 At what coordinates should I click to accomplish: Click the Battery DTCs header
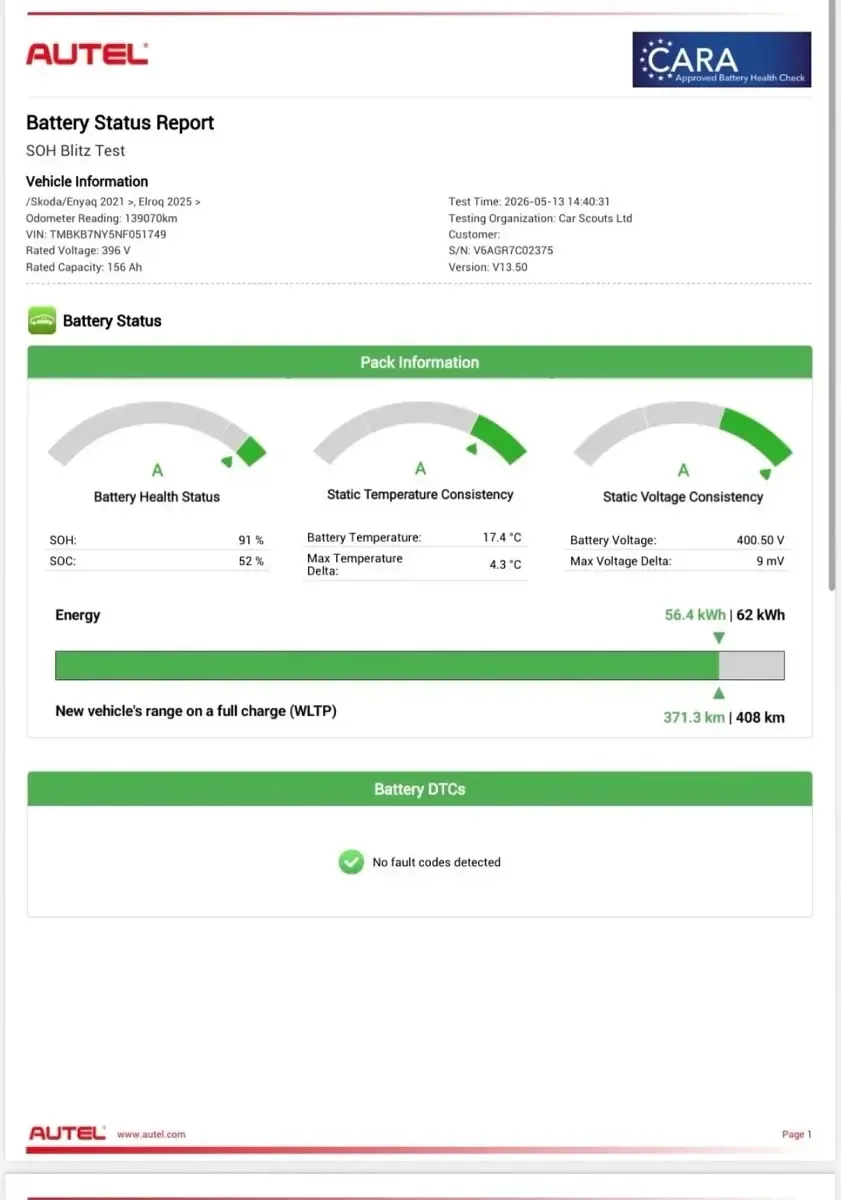click(x=420, y=789)
